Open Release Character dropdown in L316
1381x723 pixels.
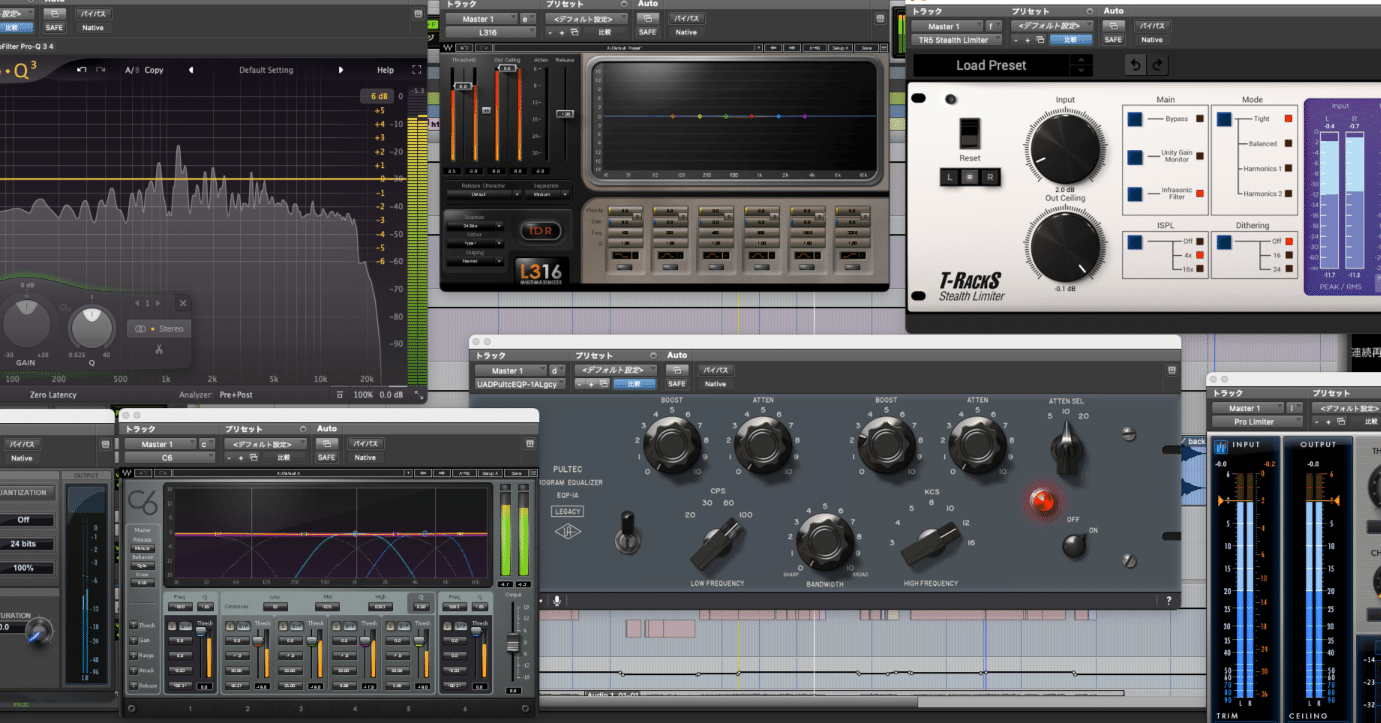point(486,194)
